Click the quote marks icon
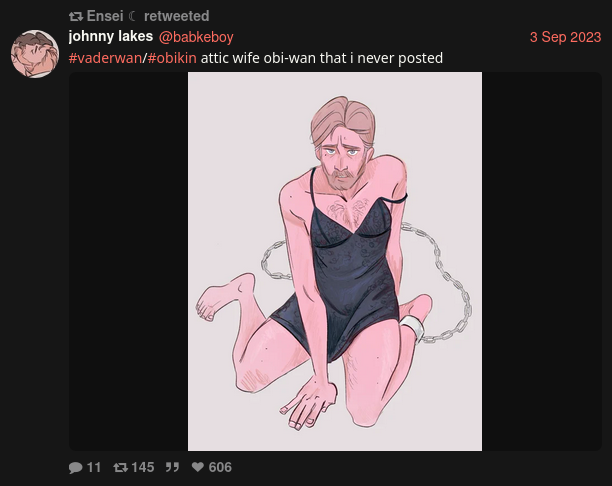The height and width of the screenshot is (486, 612). point(172,467)
